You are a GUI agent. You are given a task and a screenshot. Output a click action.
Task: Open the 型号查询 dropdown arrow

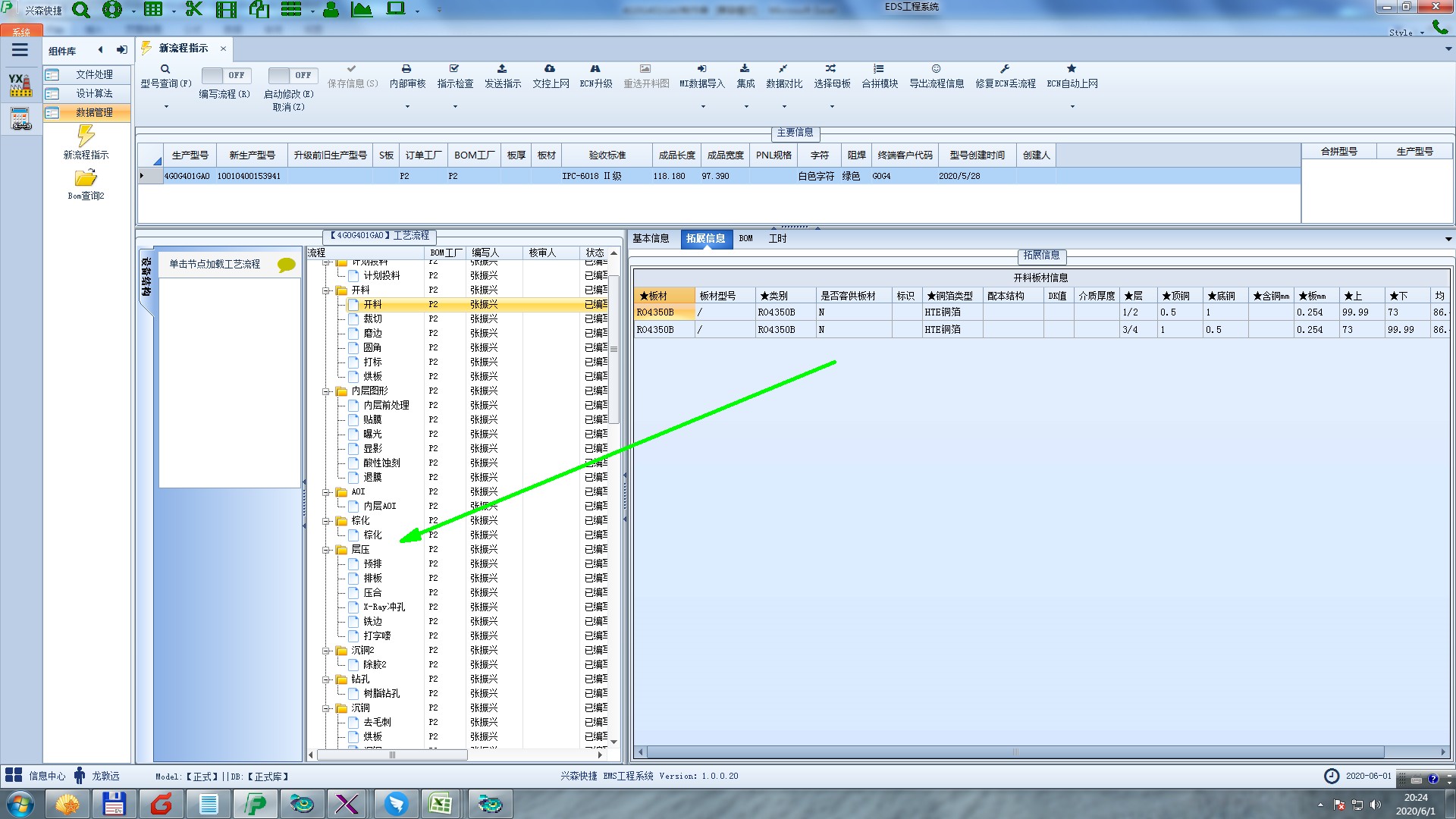pyautogui.click(x=166, y=107)
